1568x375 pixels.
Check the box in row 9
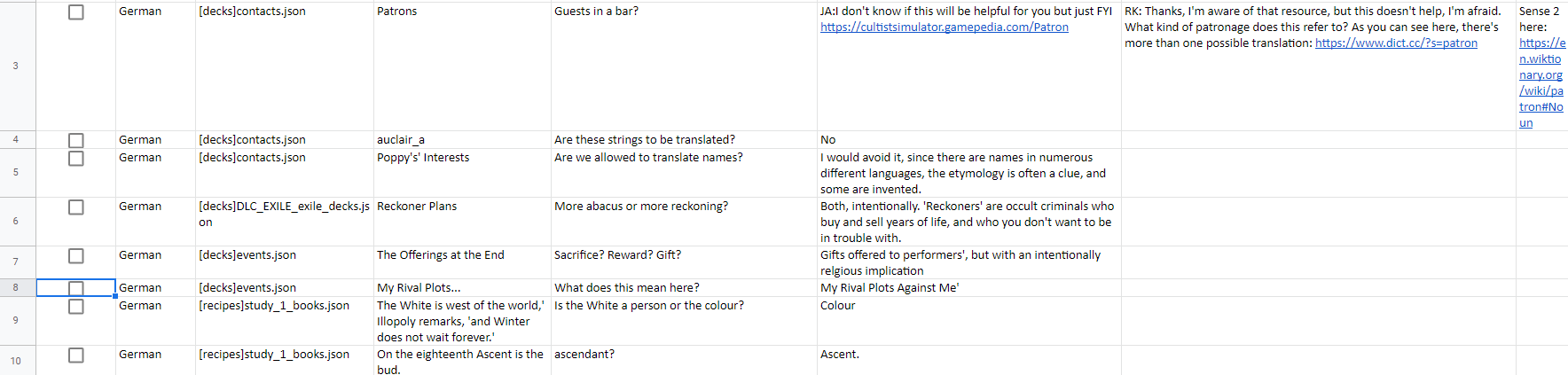(76, 307)
